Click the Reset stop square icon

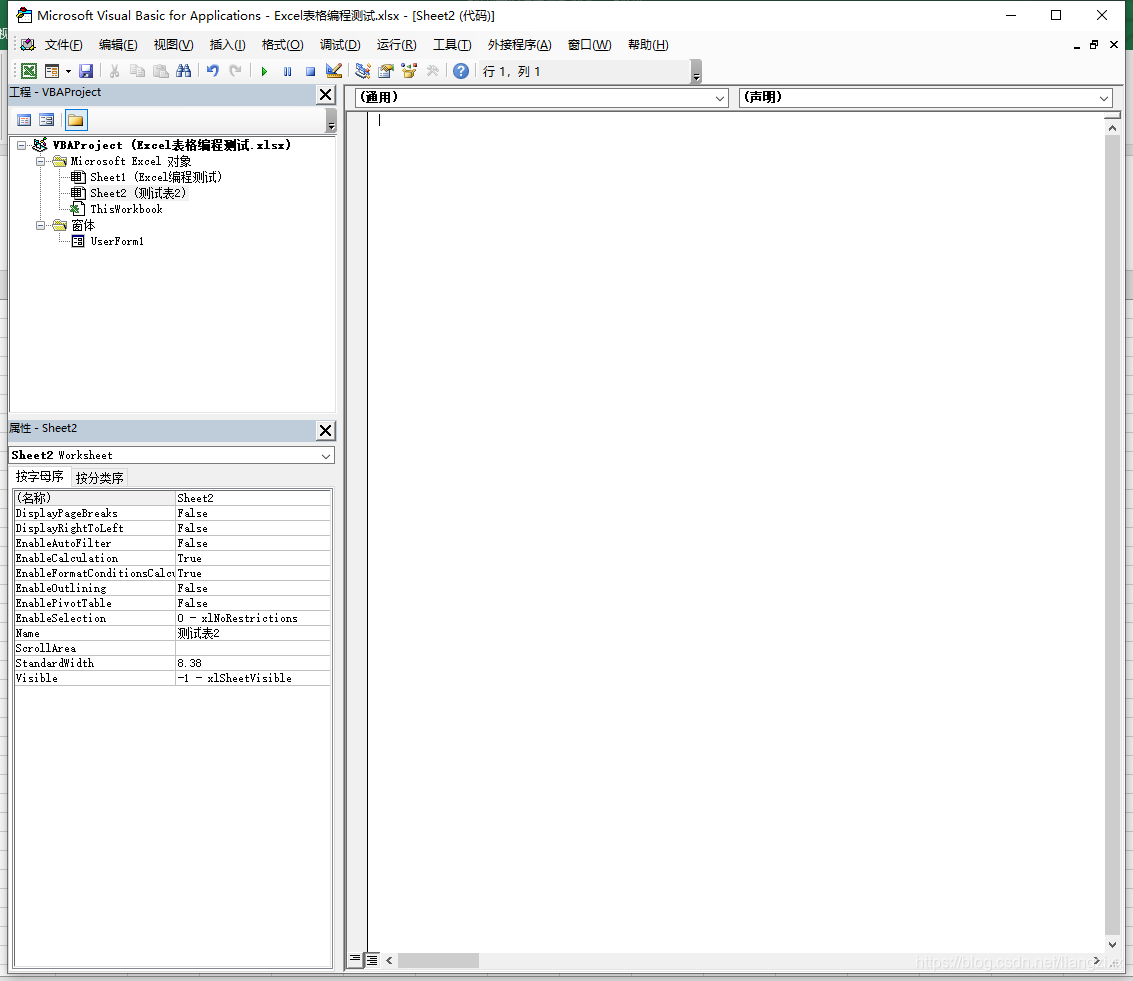tap(311, 71)
